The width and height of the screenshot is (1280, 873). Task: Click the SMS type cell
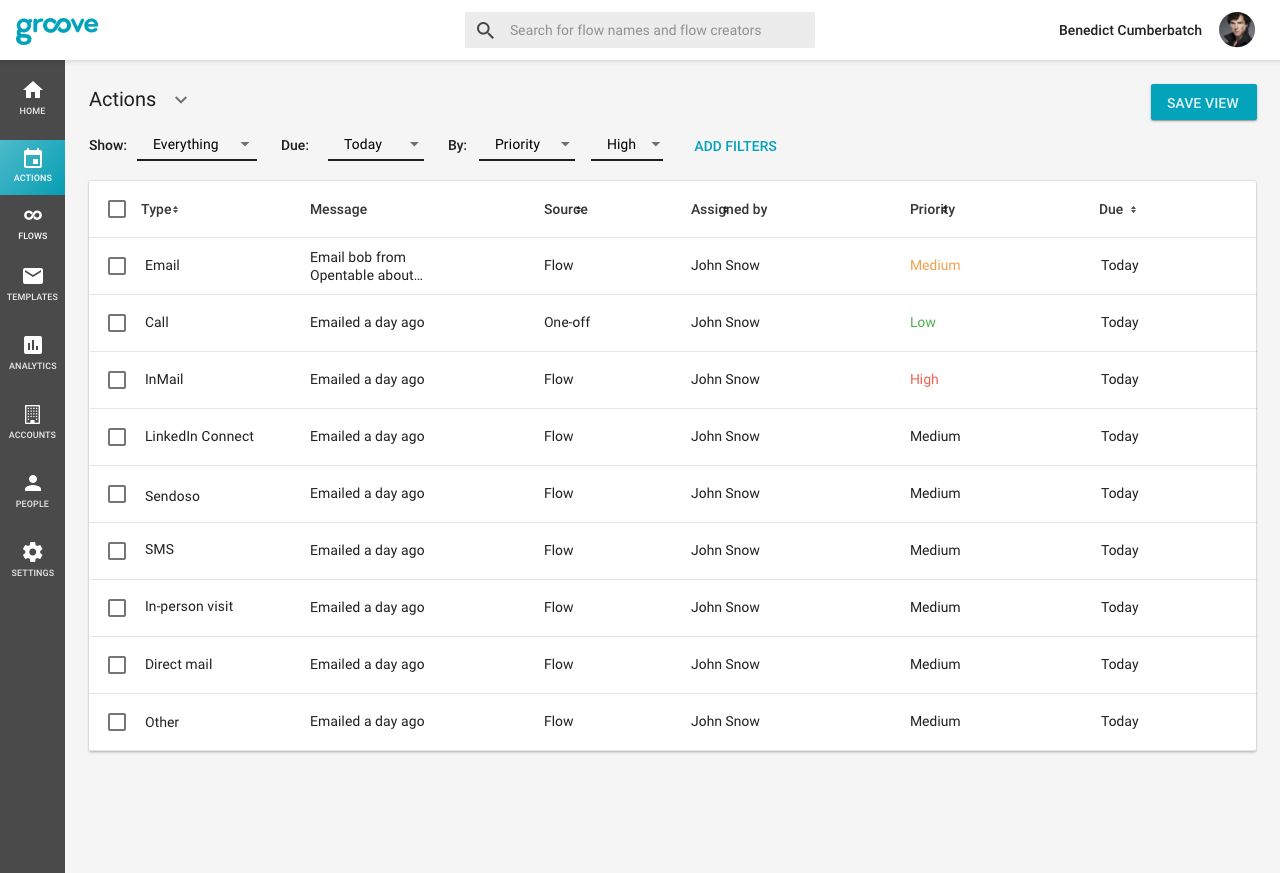click(159, 549)
